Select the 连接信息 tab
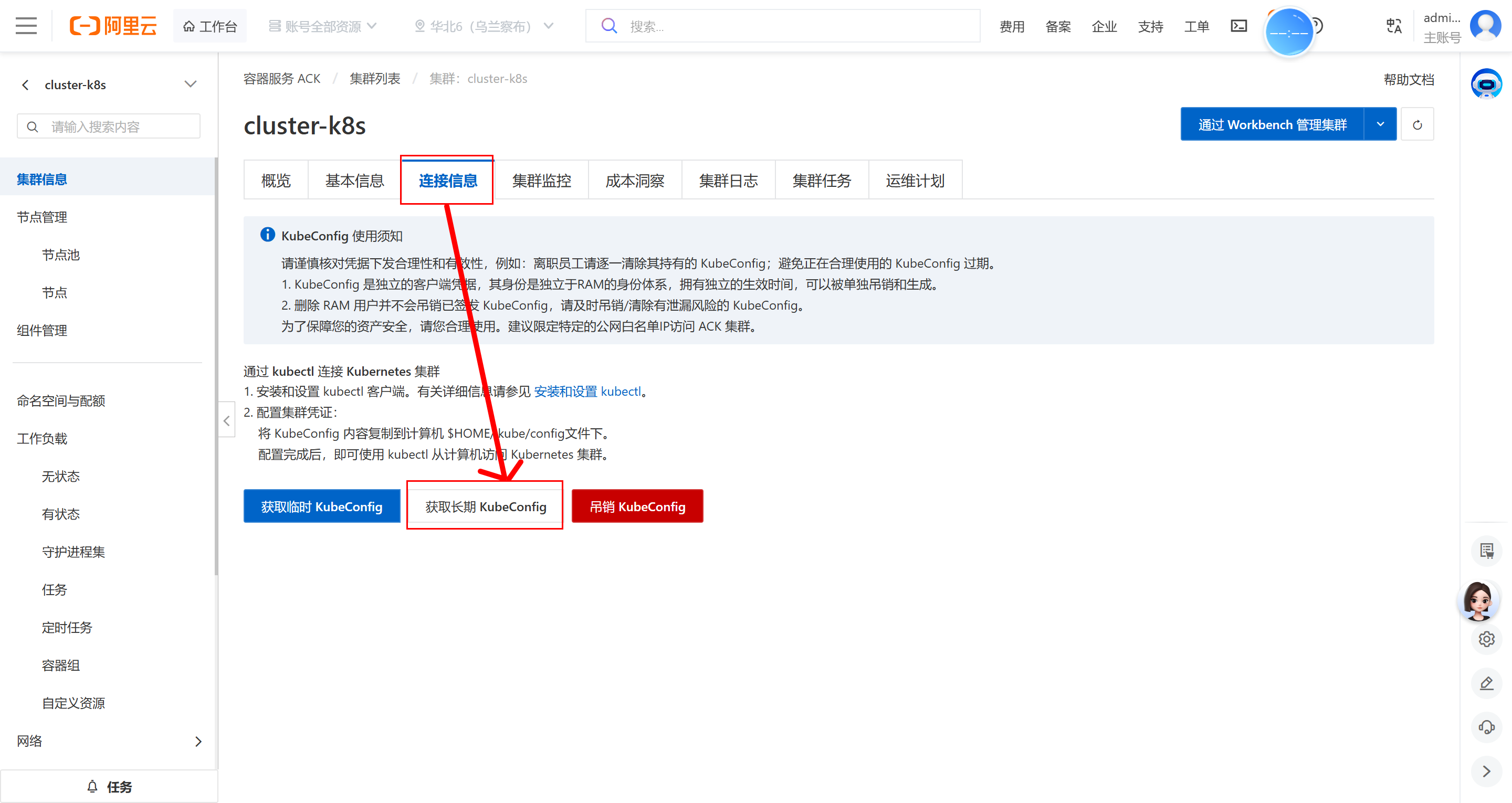Viewport: 1512px width, 803px height. coord(448,181)
